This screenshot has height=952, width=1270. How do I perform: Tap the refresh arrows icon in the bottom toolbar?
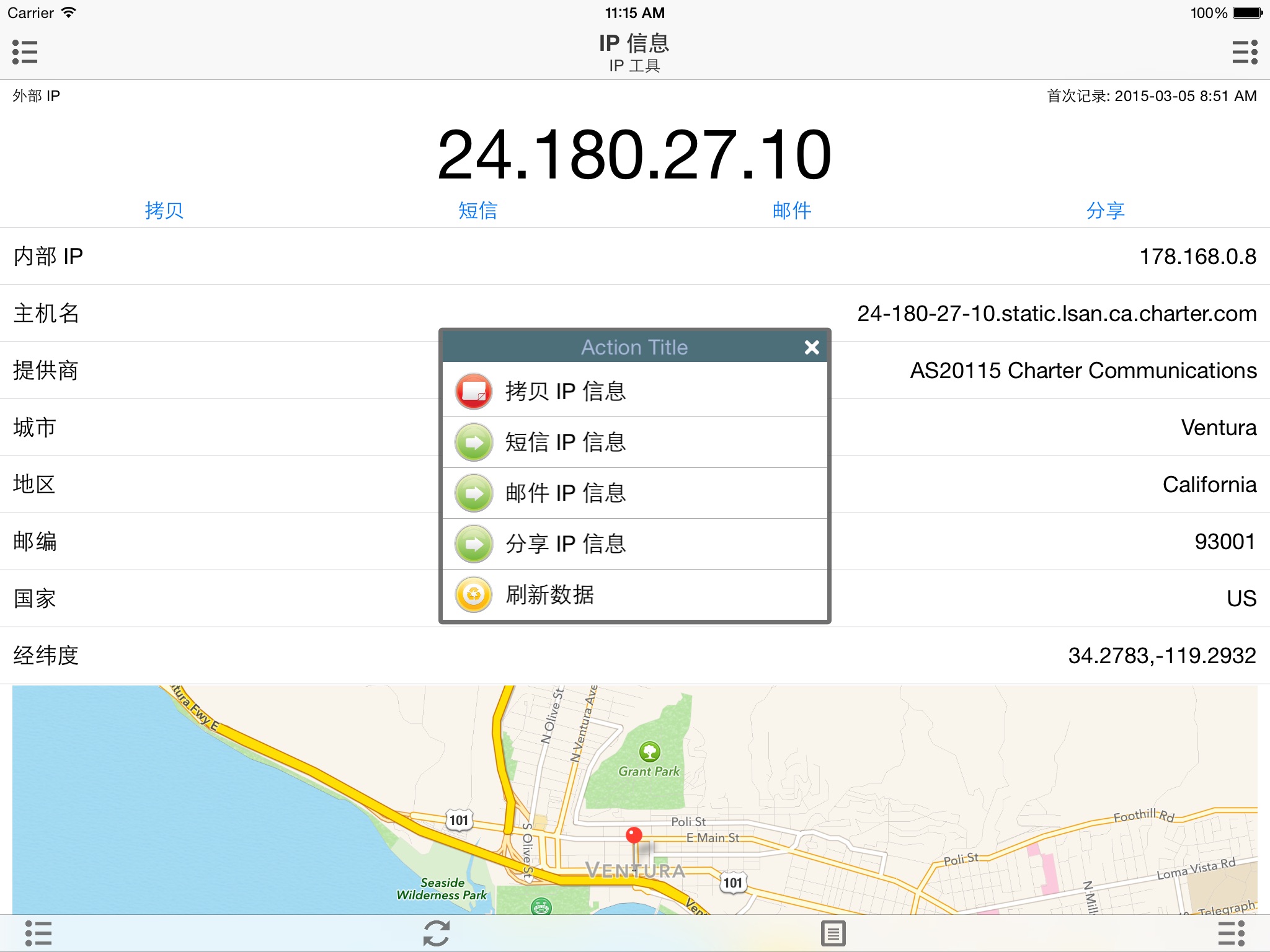click(436, 933)
